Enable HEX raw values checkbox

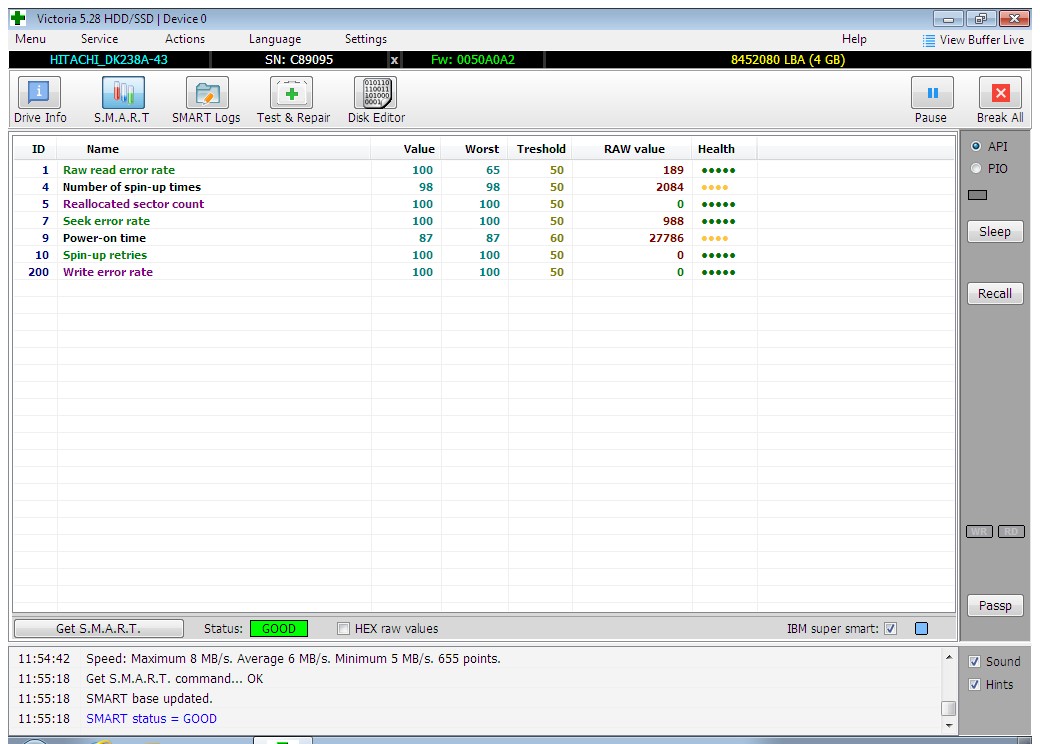click(x=343, y=629)
